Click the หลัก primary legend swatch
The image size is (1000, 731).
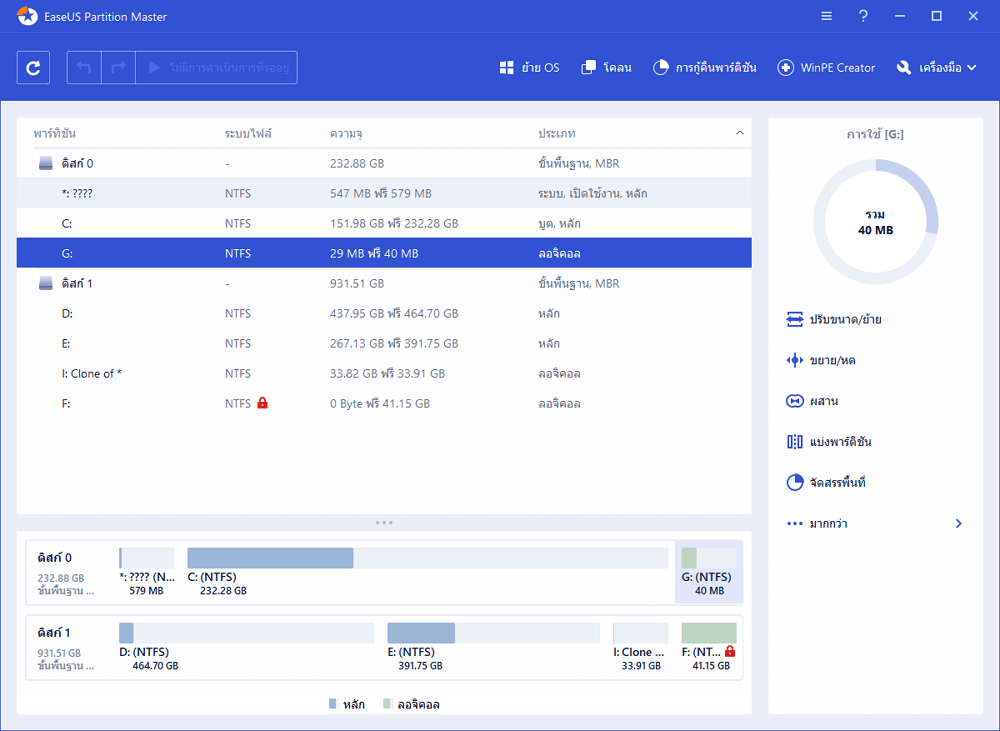[x=332, y=704]
